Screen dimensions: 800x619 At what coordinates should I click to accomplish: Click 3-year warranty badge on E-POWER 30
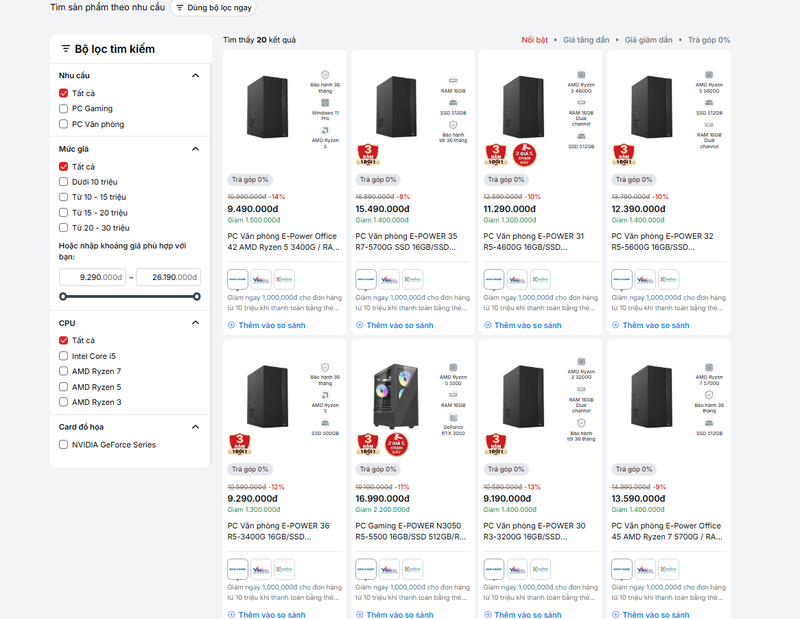[496, 444]
